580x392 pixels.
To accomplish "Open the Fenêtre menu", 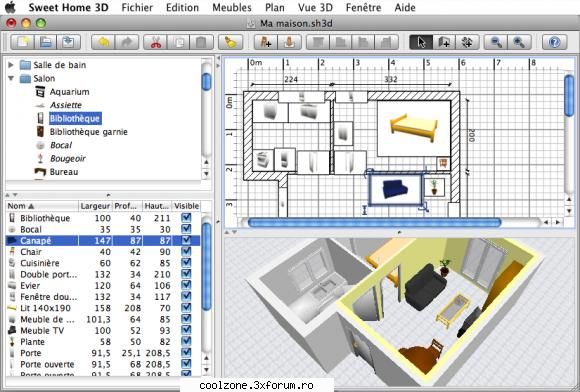I will click(364, 7).
